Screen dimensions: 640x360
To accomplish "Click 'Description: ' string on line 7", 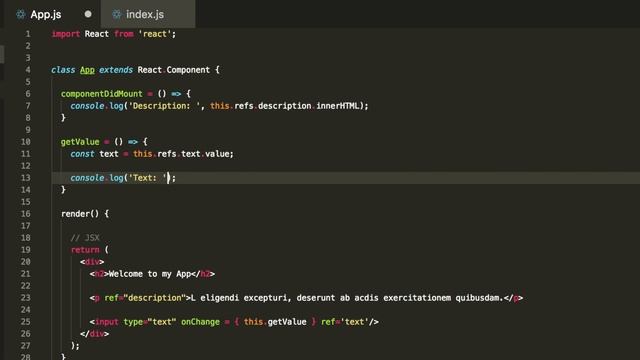I will (164, 106).
